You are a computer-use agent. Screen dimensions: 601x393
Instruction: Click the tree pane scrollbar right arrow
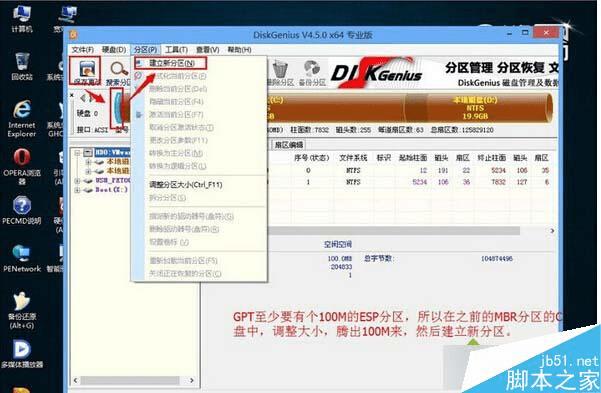point(192,380)
